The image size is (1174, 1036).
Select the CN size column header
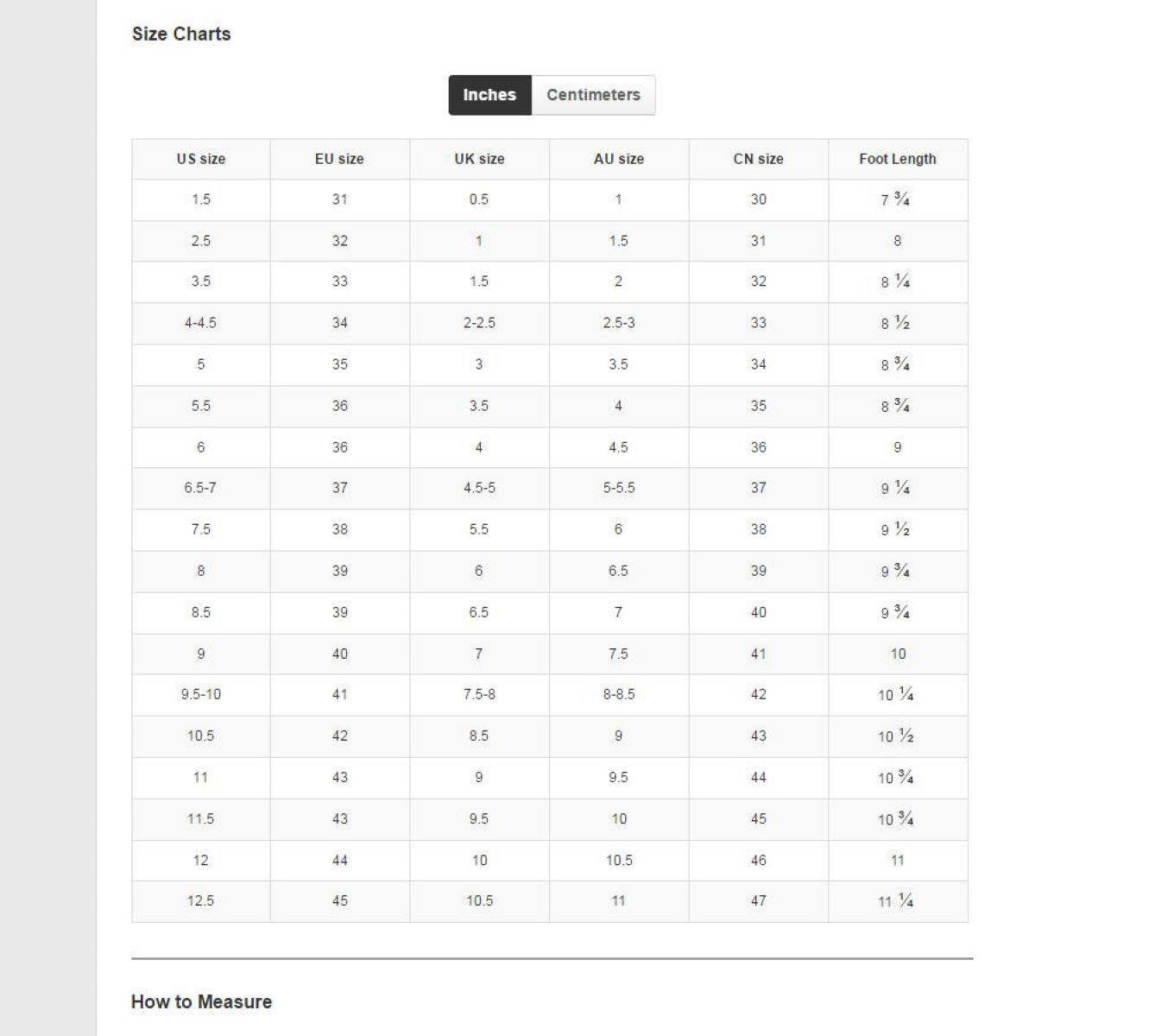758,159
